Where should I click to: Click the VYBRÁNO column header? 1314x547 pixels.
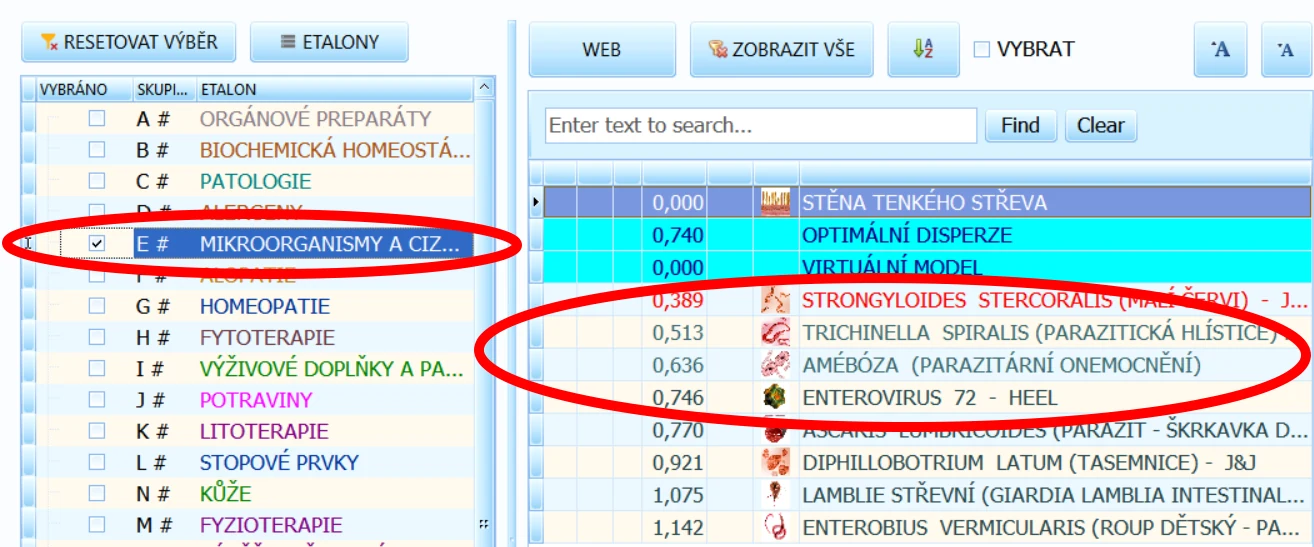coord(84,89)
